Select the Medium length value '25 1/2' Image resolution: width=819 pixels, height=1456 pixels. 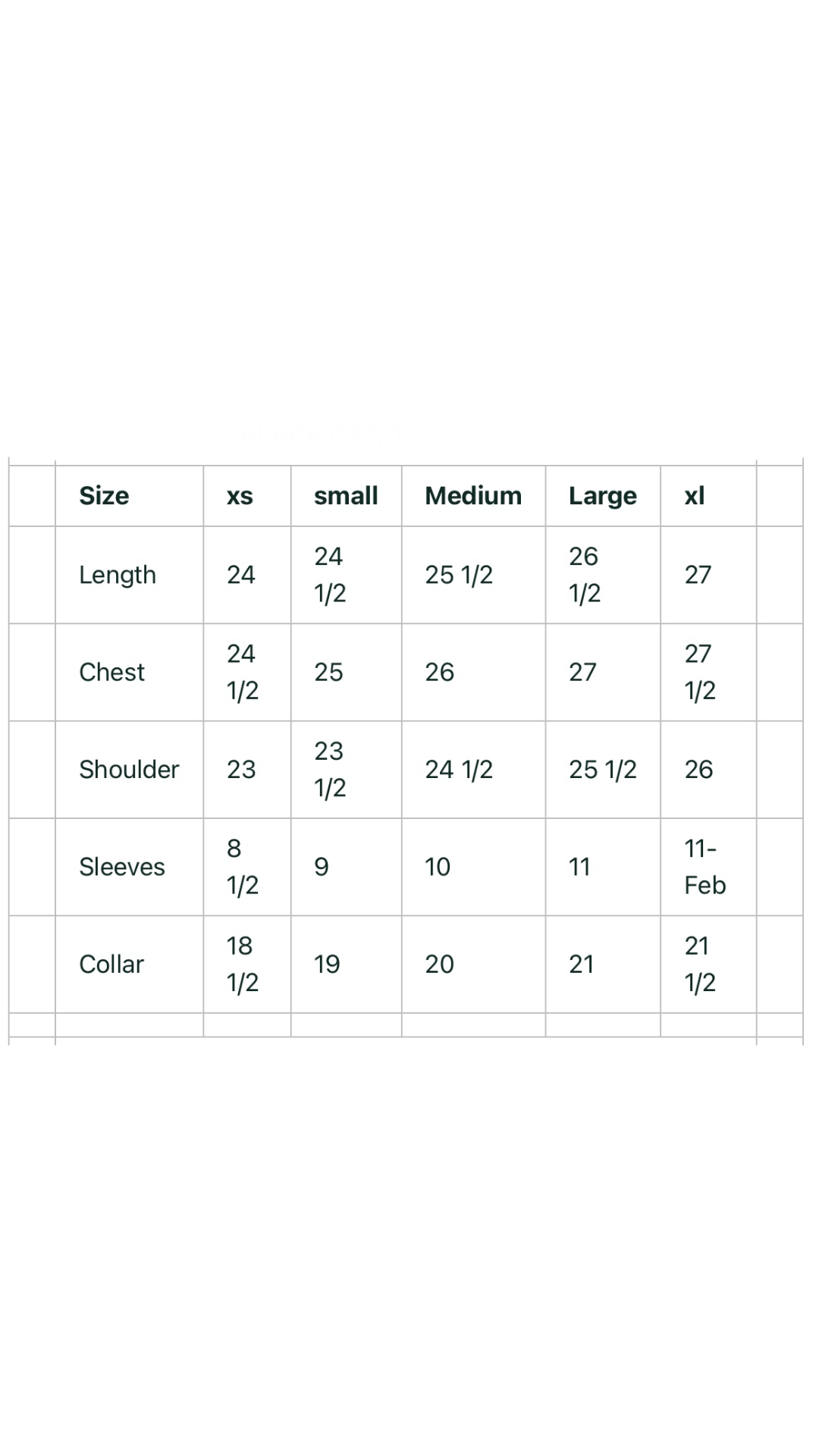click(x=459, y=575)
